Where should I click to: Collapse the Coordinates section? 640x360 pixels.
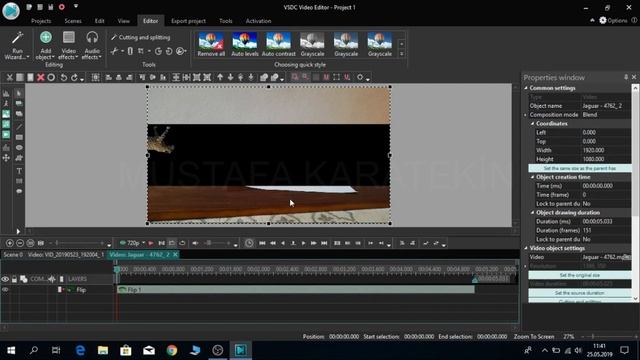[x=533, y=123]
